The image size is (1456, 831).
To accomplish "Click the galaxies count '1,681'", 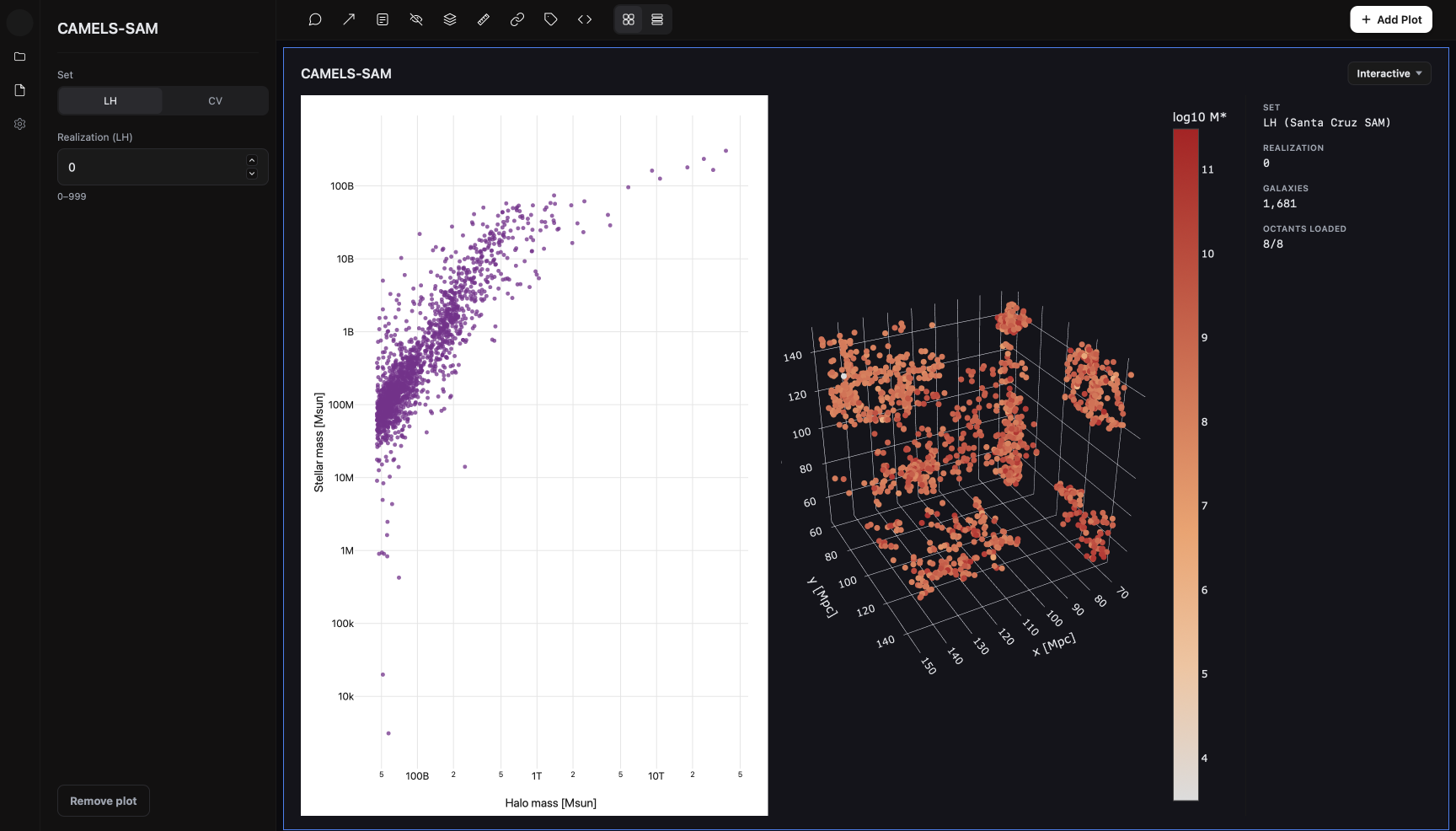I will tap(1280, 203).
